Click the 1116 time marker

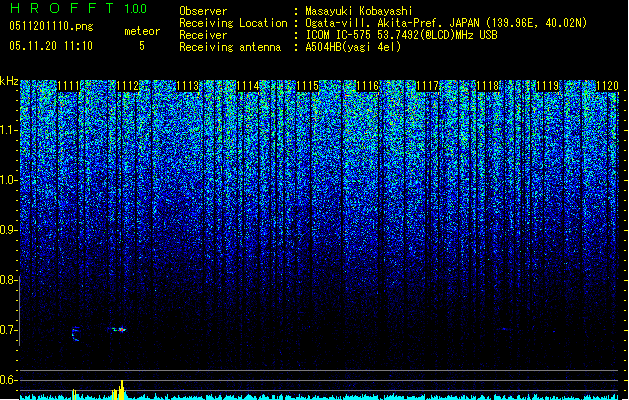(x=367, y=86)
